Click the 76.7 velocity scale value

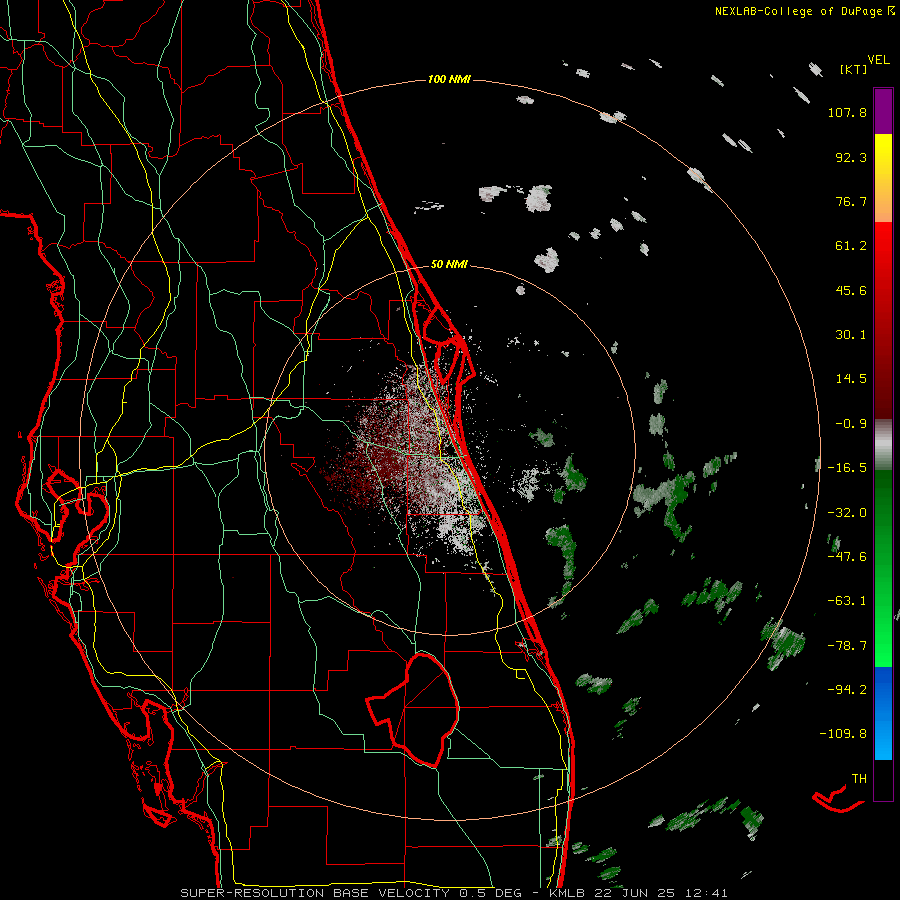coord(851,201)
